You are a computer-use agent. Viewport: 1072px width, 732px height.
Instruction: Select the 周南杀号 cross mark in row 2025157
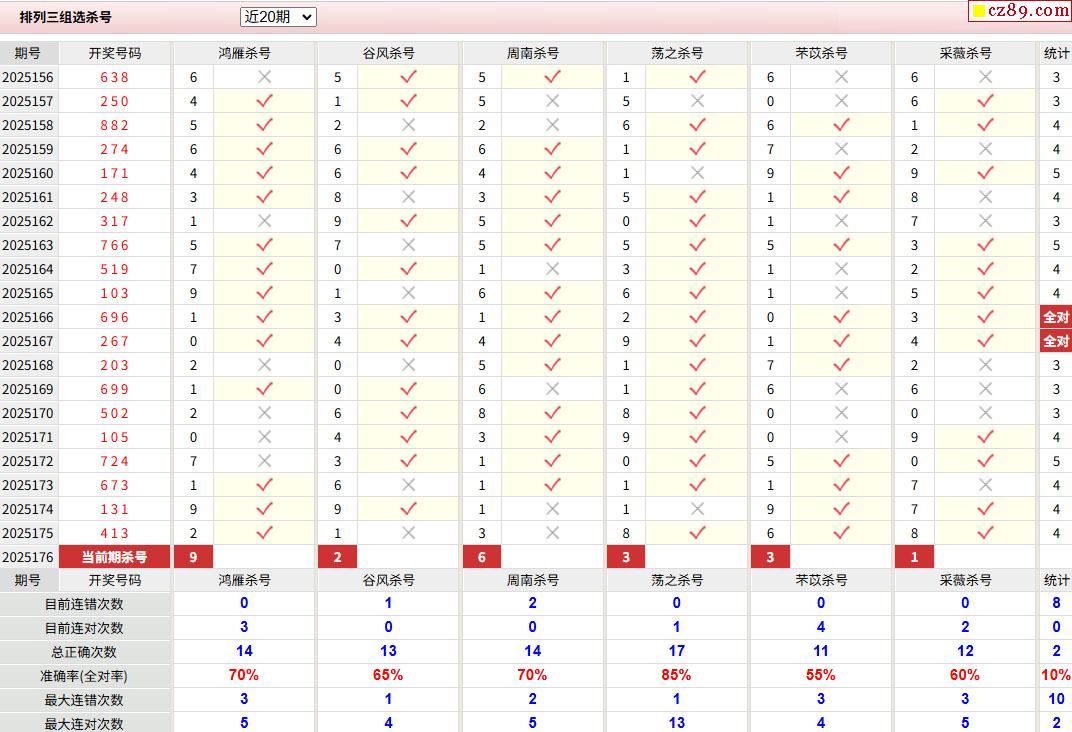pos(553,101)
